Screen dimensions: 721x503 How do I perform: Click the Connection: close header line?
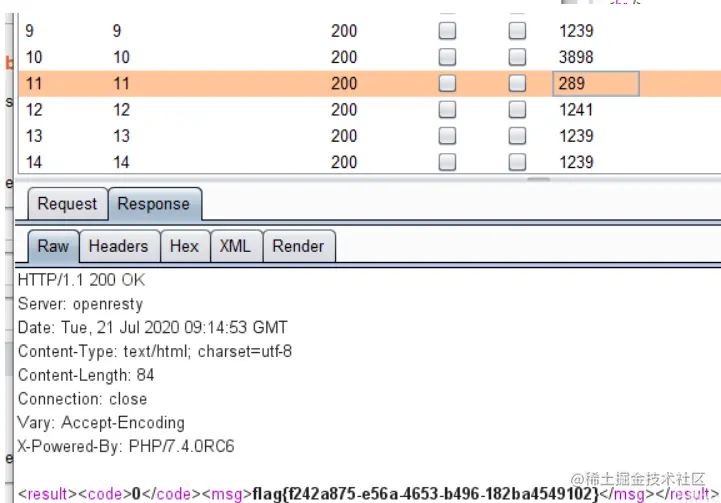pyautogui.click(x=82, y=399)
